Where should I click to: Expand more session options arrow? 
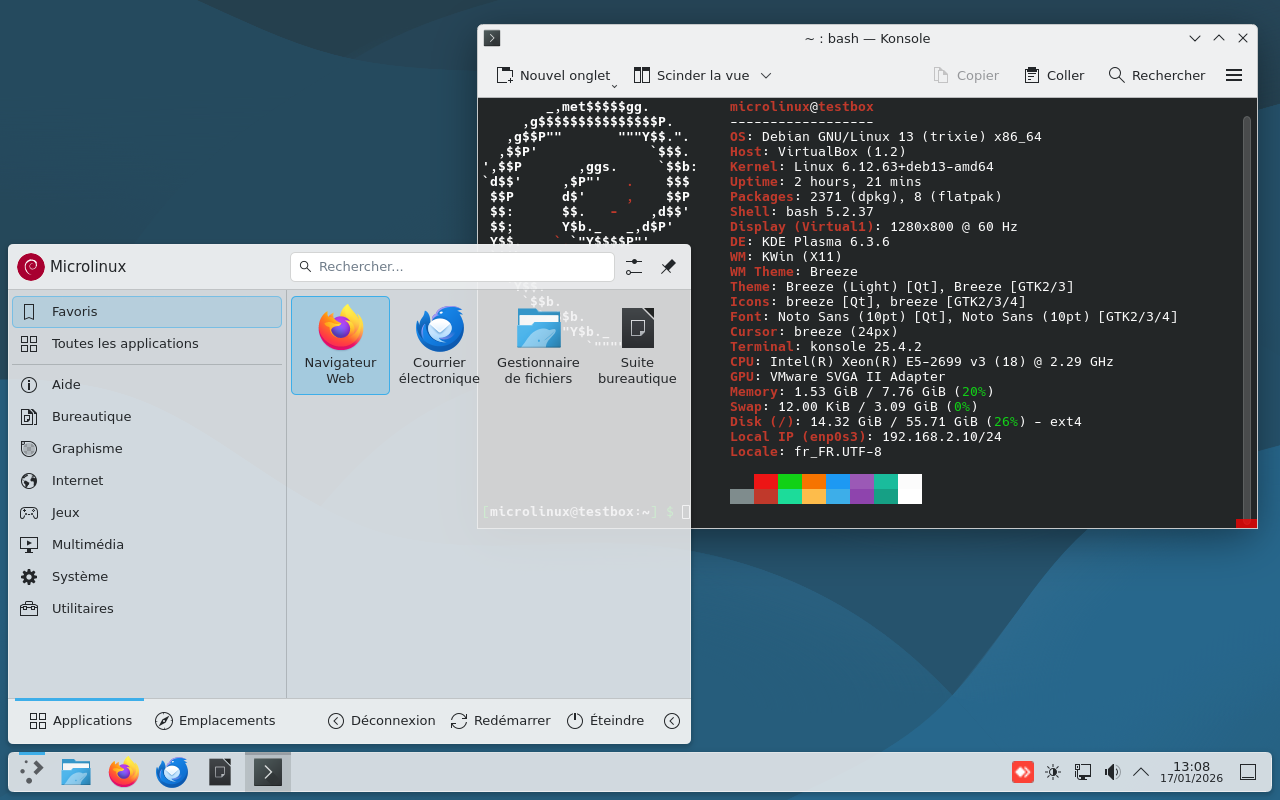672,721
